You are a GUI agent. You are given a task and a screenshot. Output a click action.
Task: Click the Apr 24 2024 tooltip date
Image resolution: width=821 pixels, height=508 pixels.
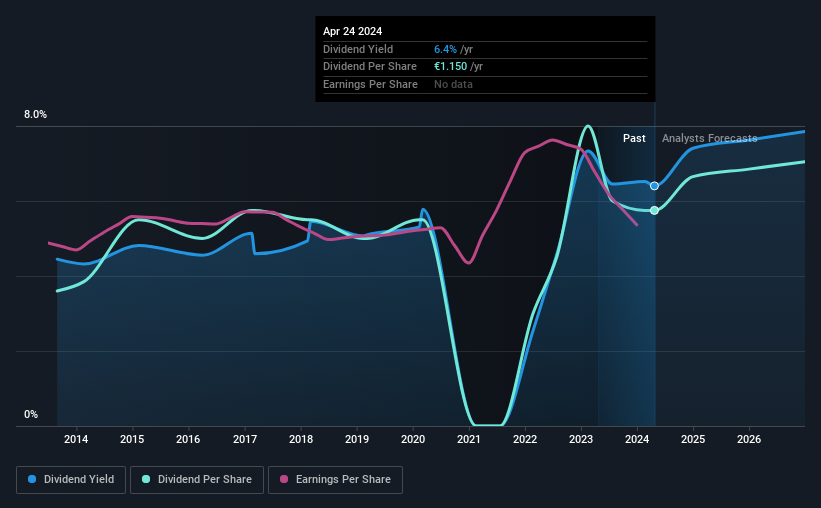352,31
